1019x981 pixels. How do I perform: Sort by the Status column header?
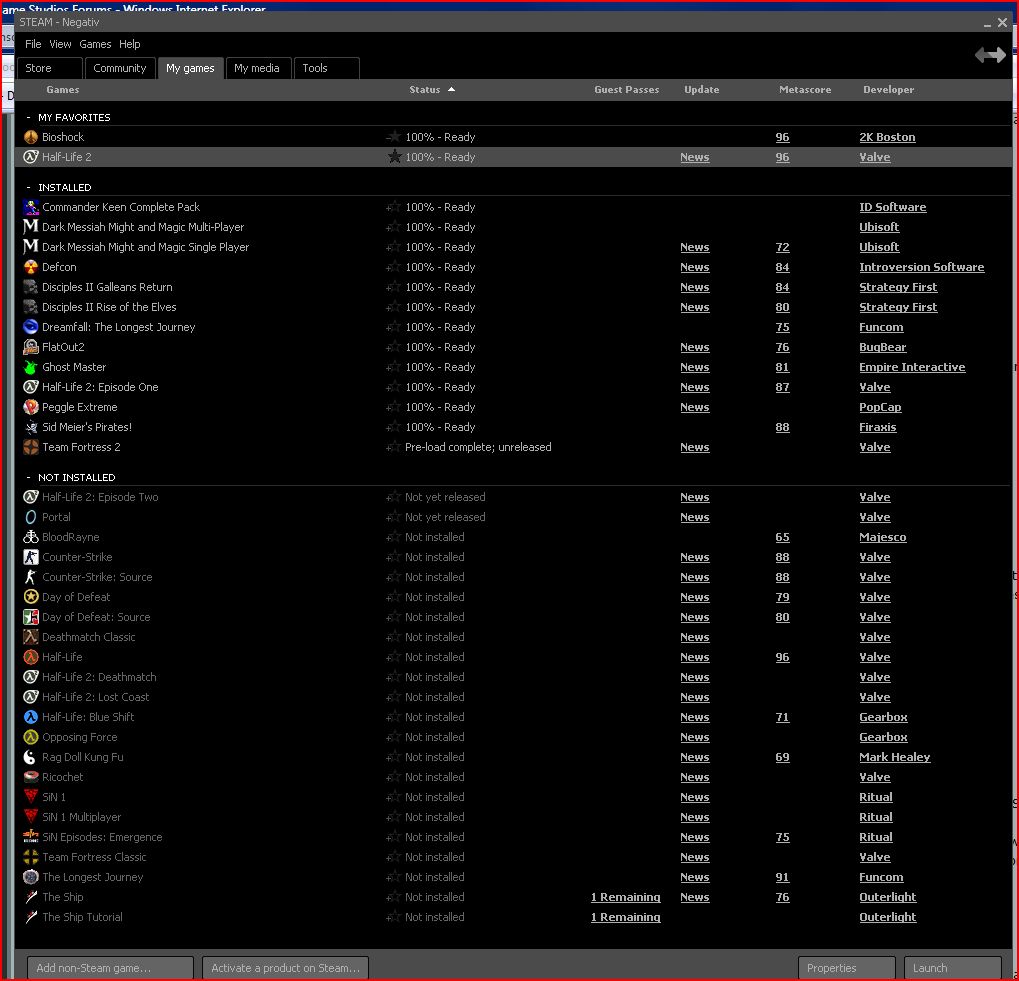(424, 90)
